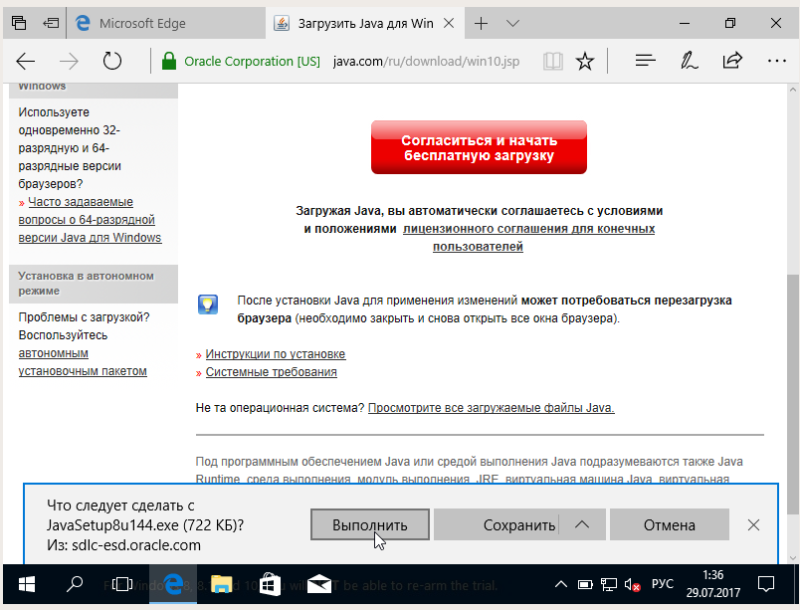Select the Загрузить Java для Win tab
Image resolution: width=800 pixels, height=610 pixels.
(365, 23)
